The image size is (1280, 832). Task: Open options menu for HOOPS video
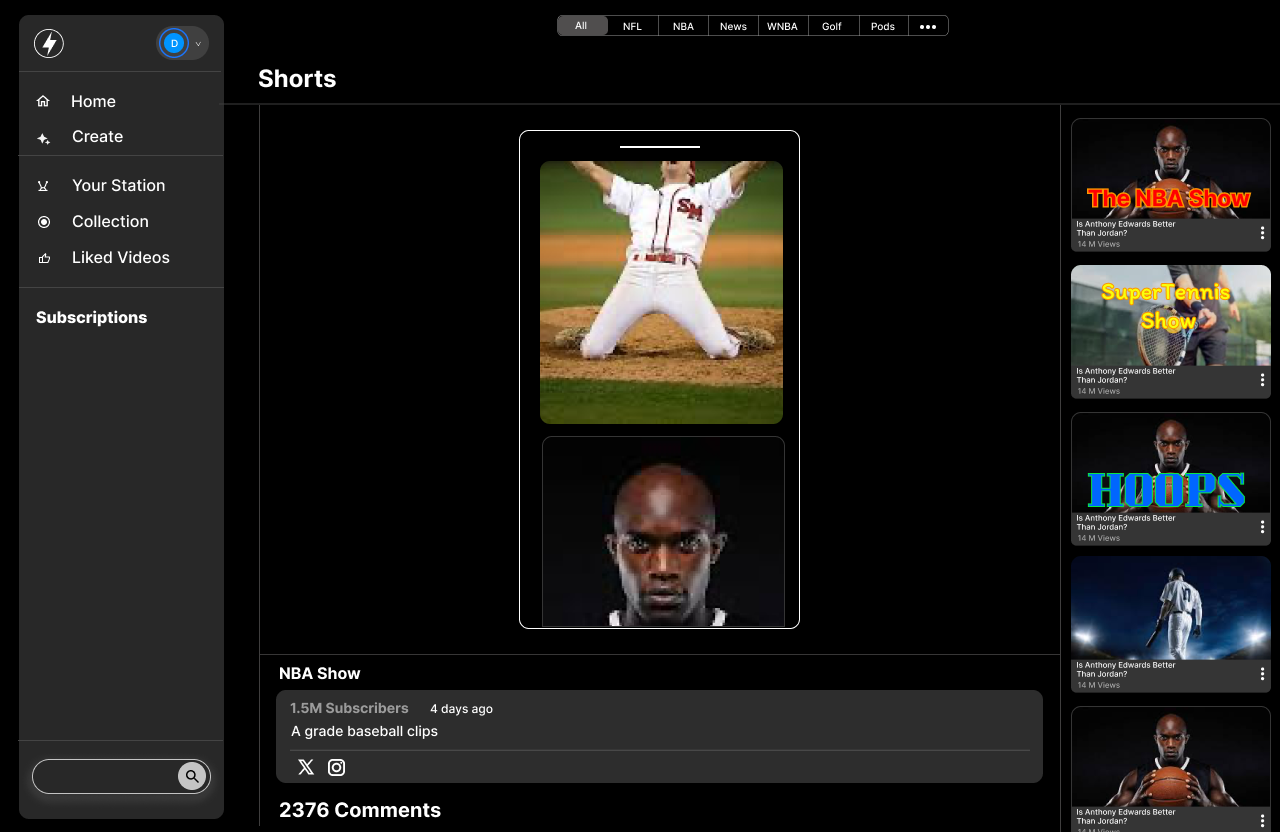tap(1262, 527)
